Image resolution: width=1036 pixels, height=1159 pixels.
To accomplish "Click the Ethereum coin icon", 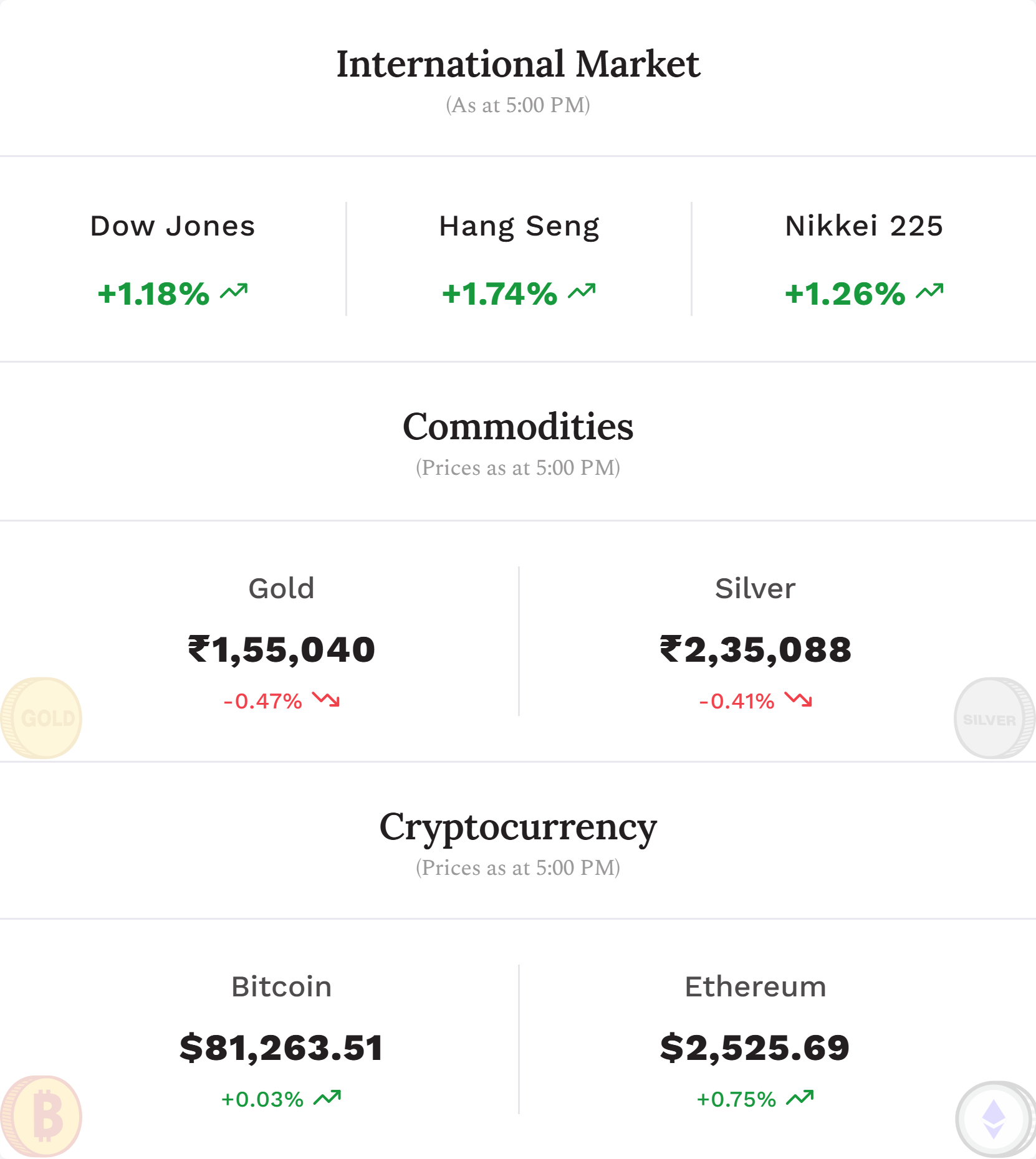I will tap(995, 1119).
